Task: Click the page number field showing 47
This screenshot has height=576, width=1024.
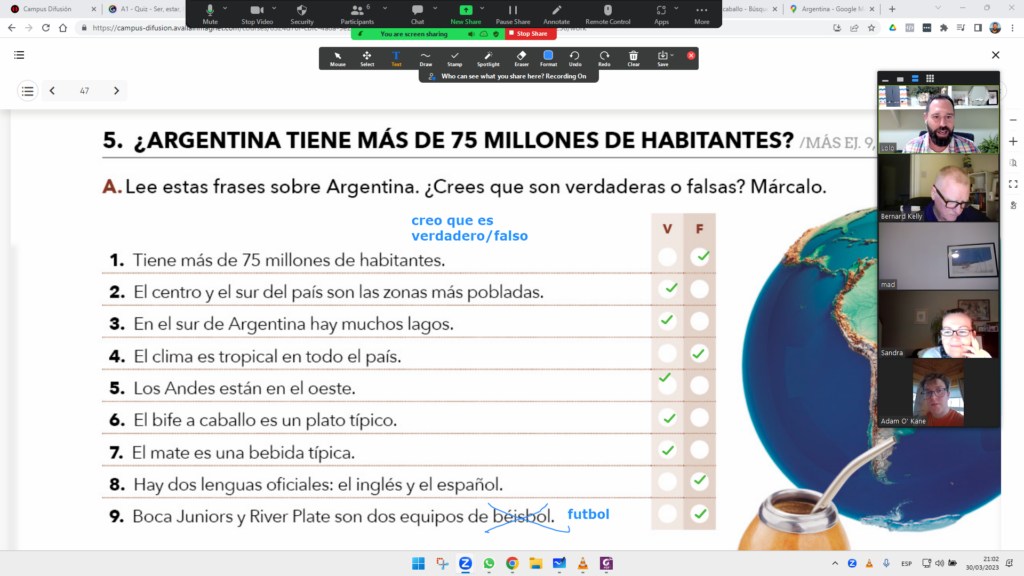Action: pyautogui.click(x=84, y=91)
